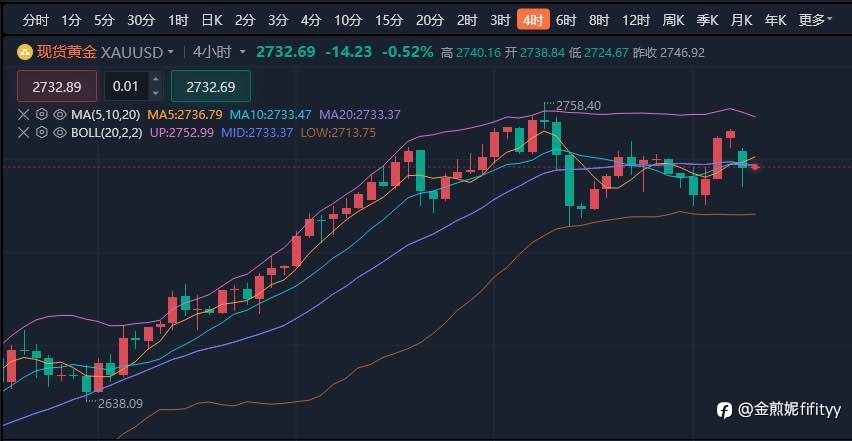Open the 年K yearly chart tab
852x441 pixels.
point(775,21)
